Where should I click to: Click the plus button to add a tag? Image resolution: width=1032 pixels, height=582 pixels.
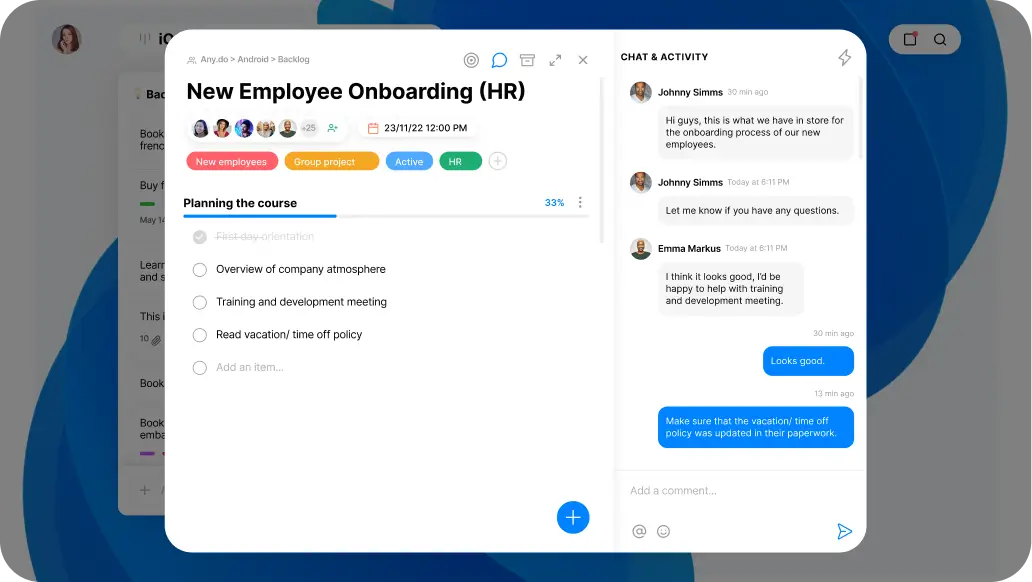pos(497,161)
